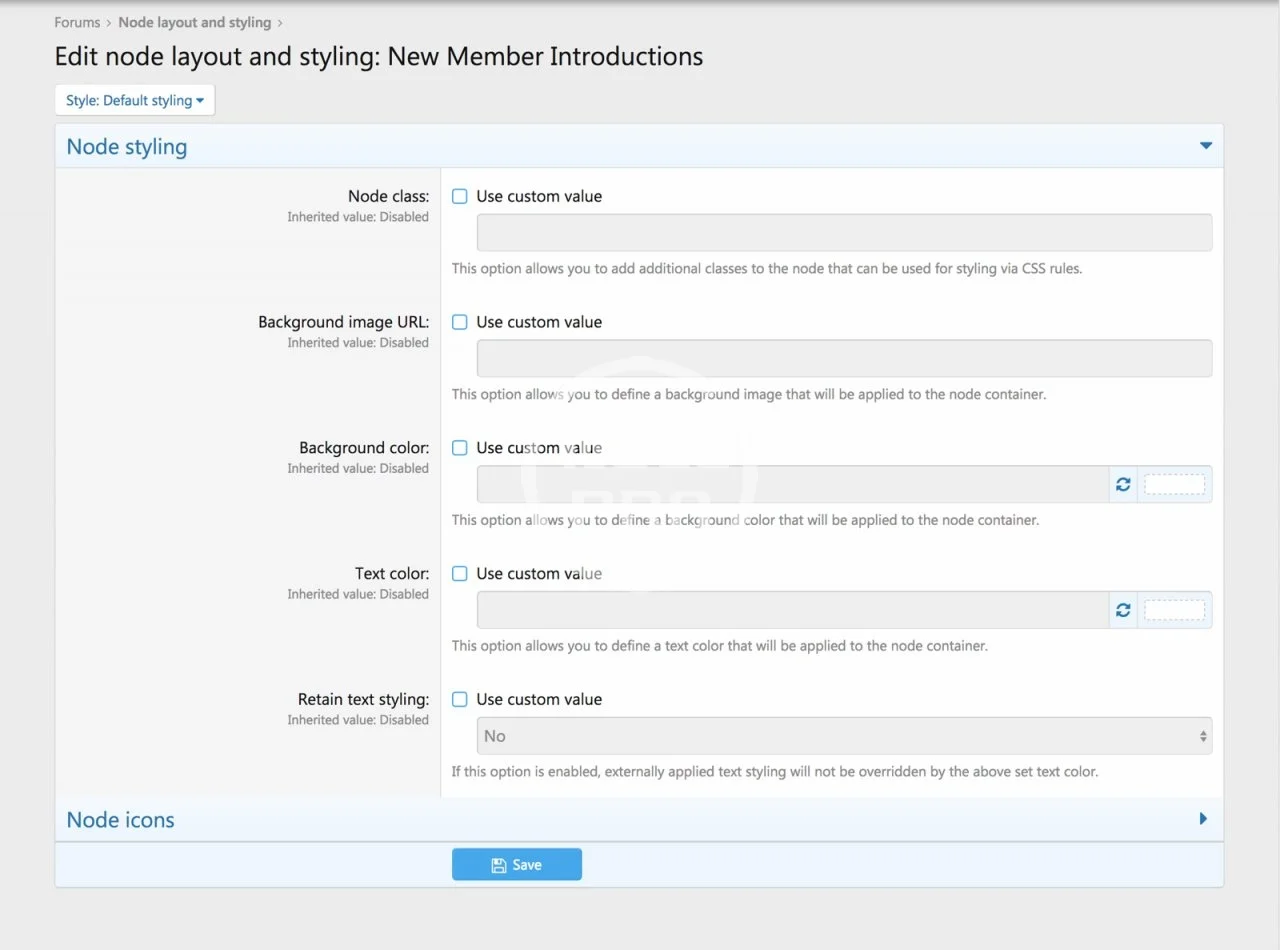This screenshot has height=950, width=1280.
Task: Enable custom value for Node class
Action: (460, 197)
